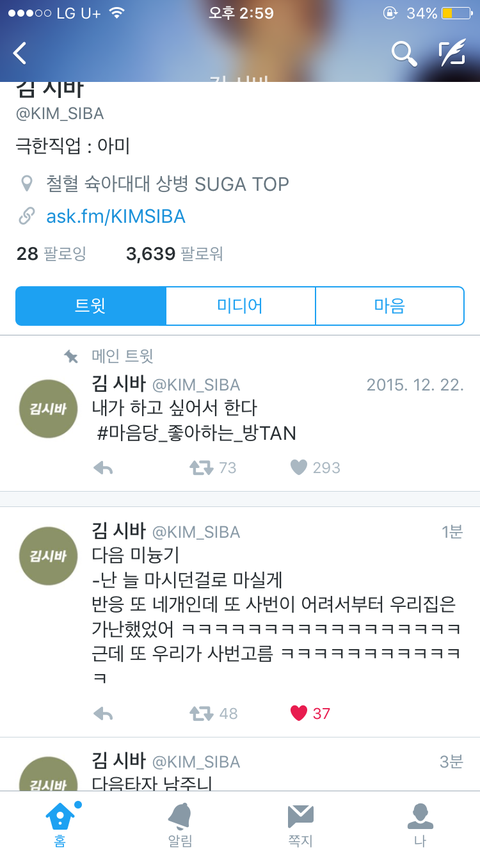The image size is (480, 854).
Task: Switch to the 마음 tab
Action: [x=390, y=306]
